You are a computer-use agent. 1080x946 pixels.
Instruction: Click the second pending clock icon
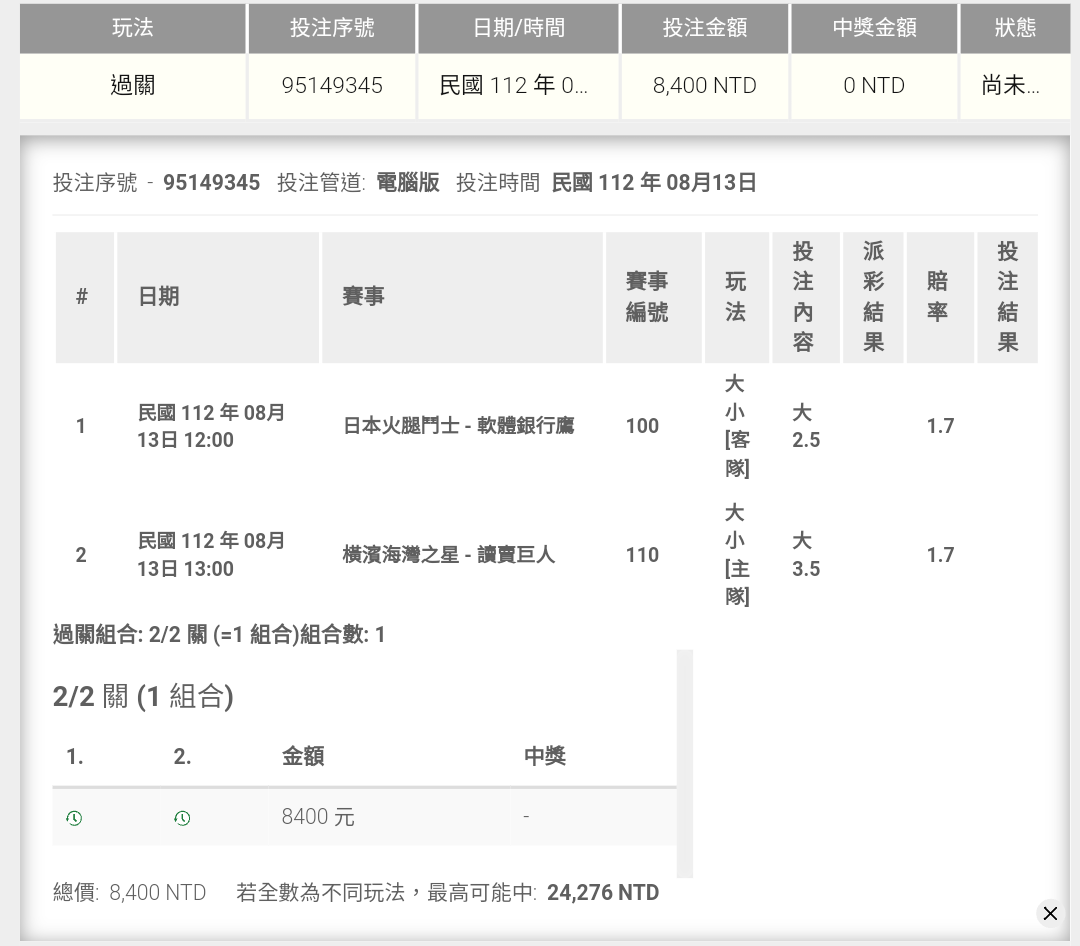pyautogui.click(x=182, y=818)
